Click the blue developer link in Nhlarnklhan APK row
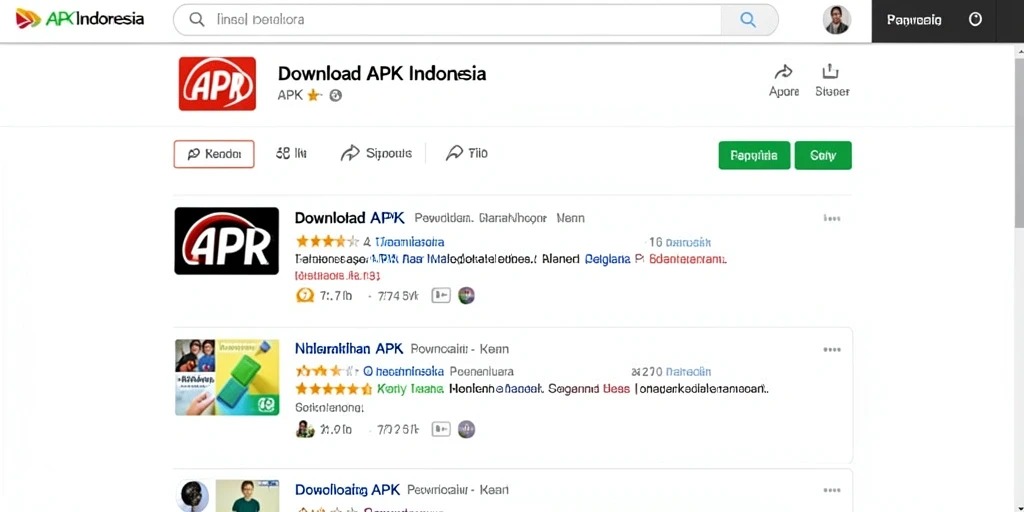 (x=403, y=372)
